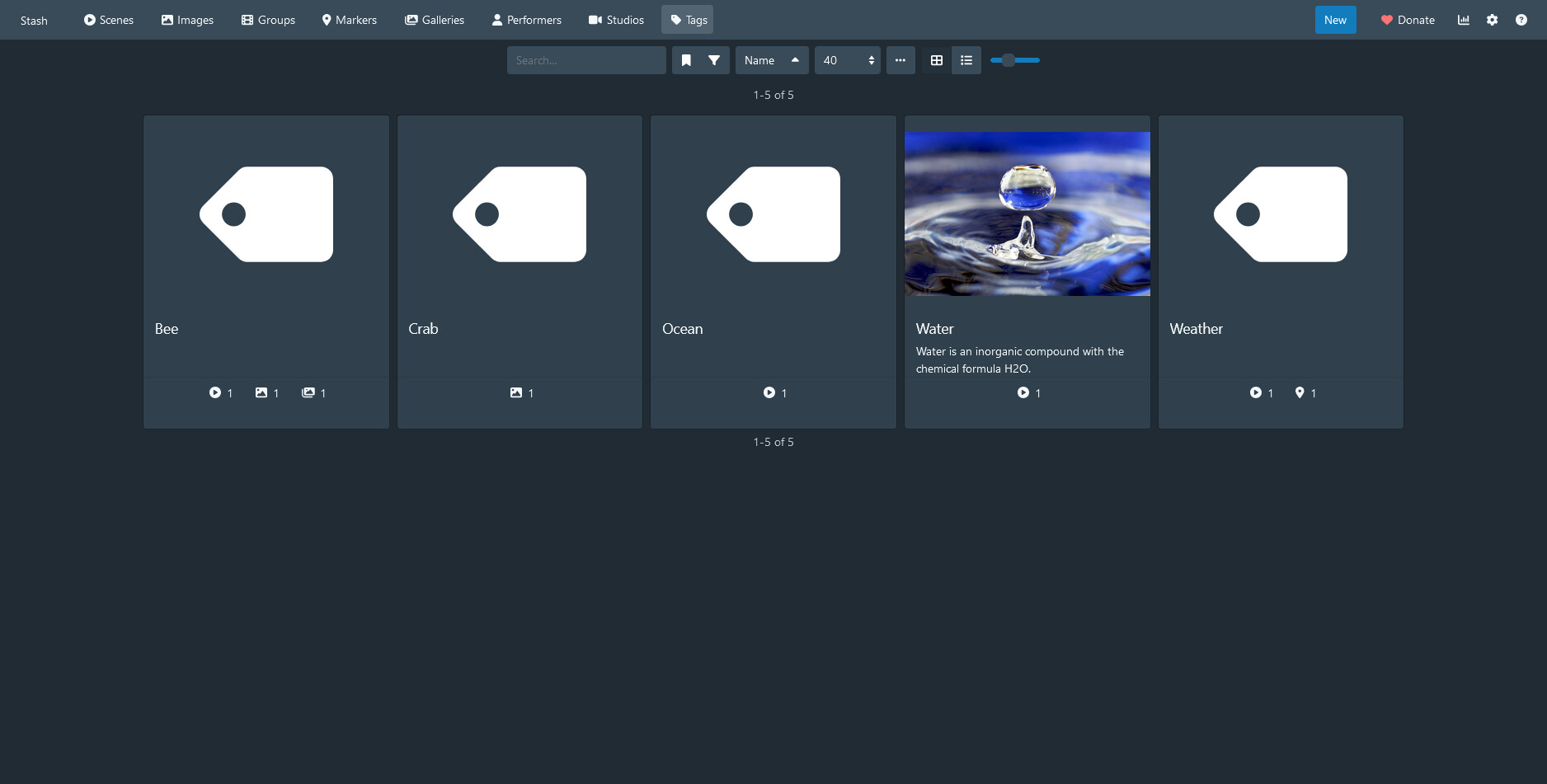Go to the Studios page
Viewport: 1547px width, 784px height.
tap(616, 20)
